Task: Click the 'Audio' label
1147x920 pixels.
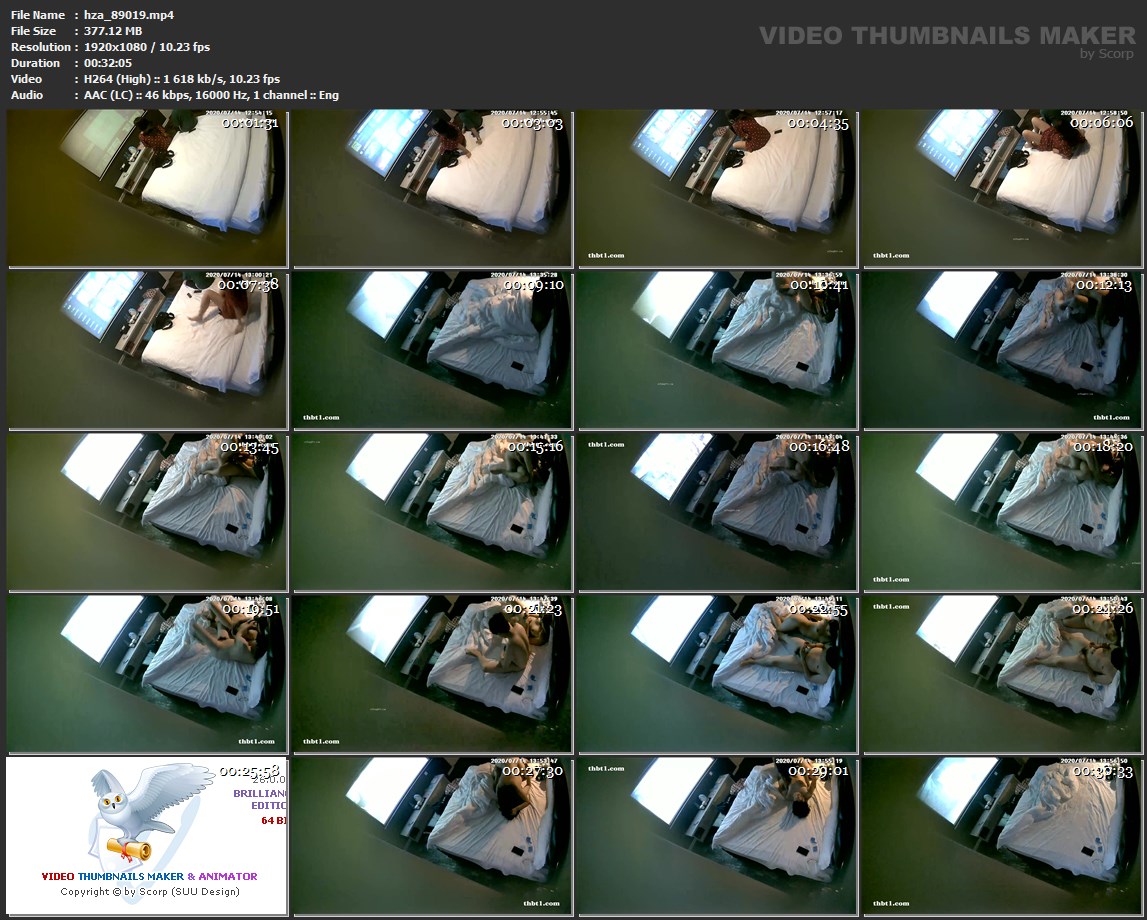Action: click(x=27, y=95)
